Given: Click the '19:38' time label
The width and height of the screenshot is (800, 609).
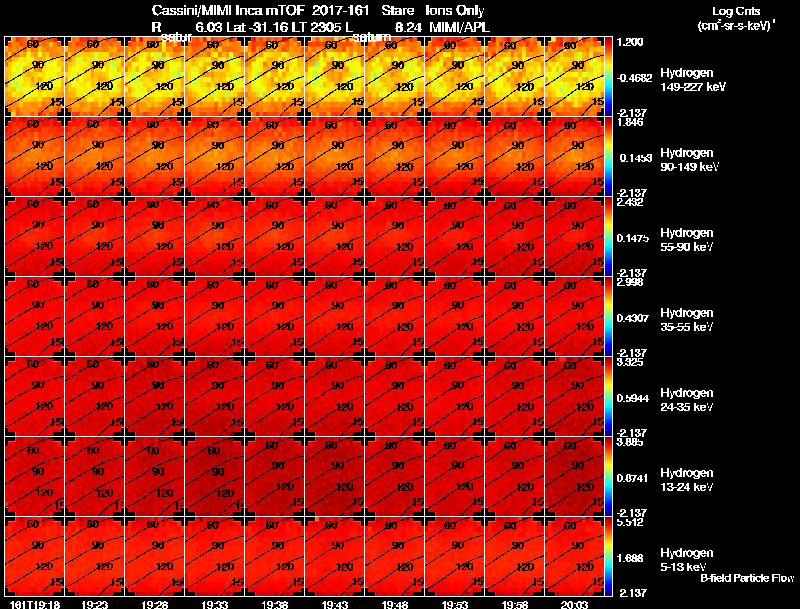Looking at the screenshot, I should tap(274, 604).
